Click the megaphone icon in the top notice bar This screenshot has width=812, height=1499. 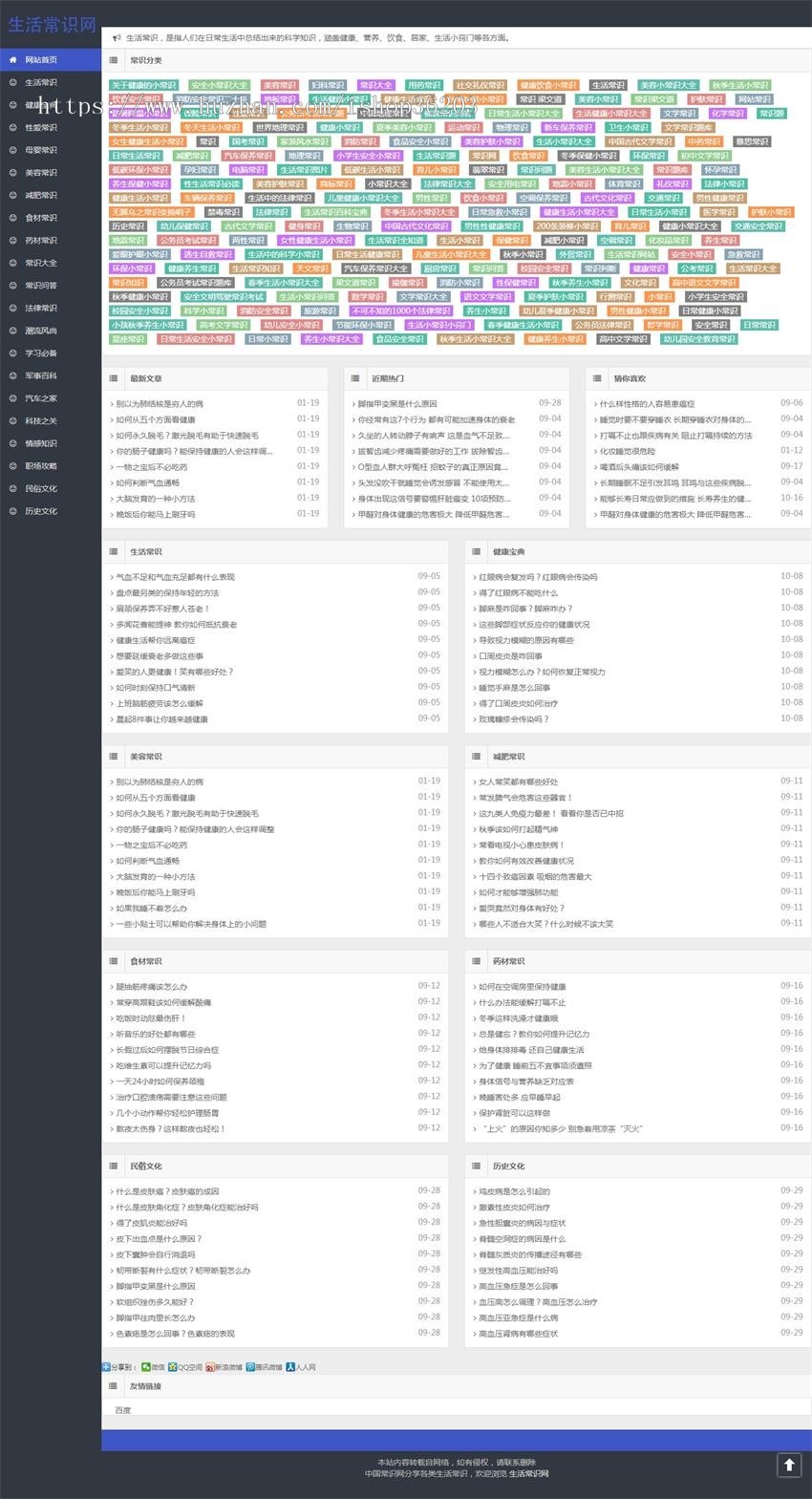(117, 38)
